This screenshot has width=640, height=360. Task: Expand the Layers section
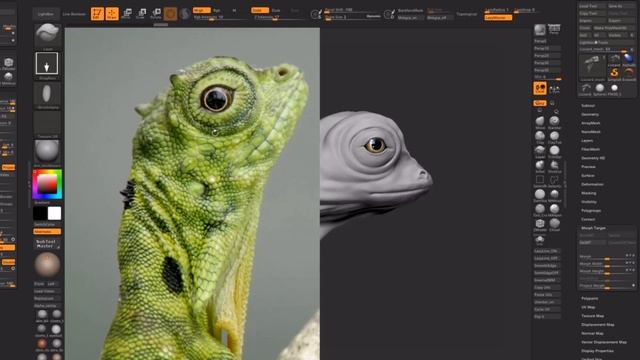coord(587,140)
